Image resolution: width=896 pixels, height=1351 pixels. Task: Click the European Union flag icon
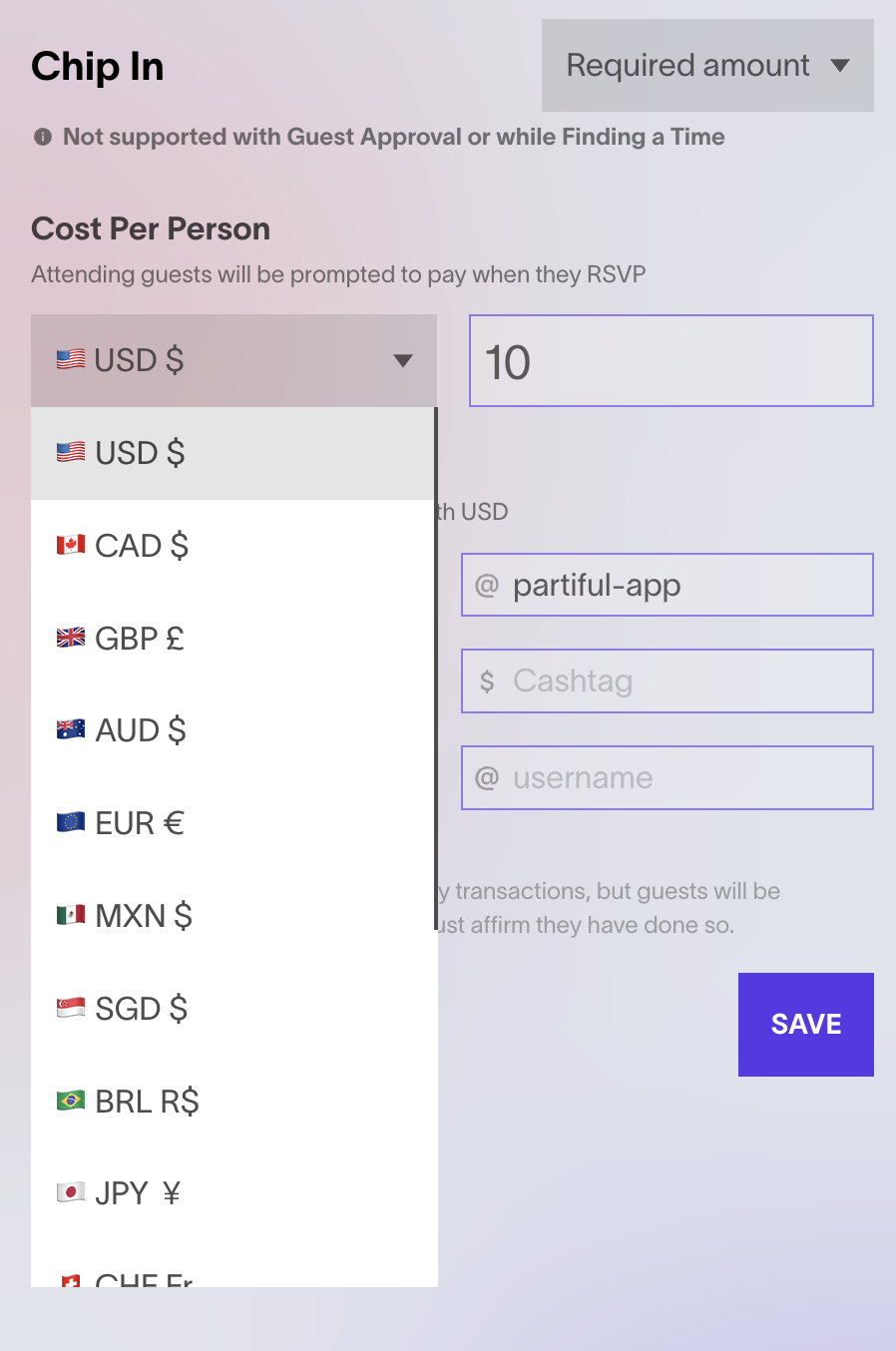coord(71,822)
